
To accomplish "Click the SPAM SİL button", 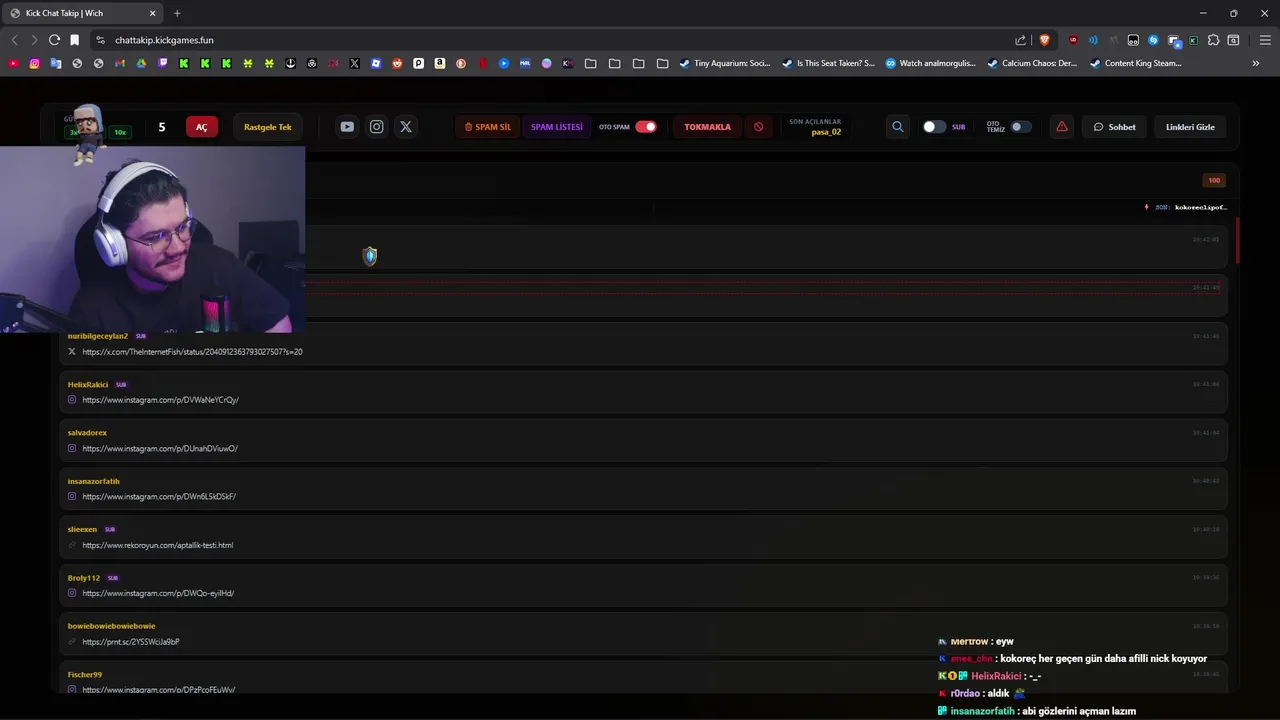I will pyautogui.click(x=488, y=127).
